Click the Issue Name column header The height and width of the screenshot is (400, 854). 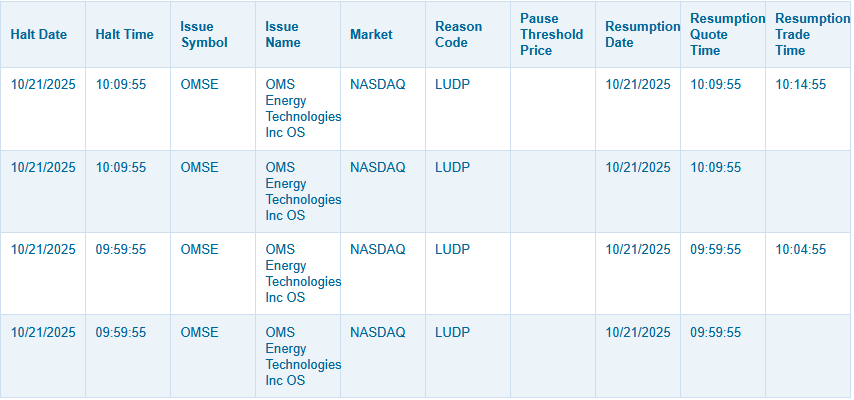[x=282, y=34]
